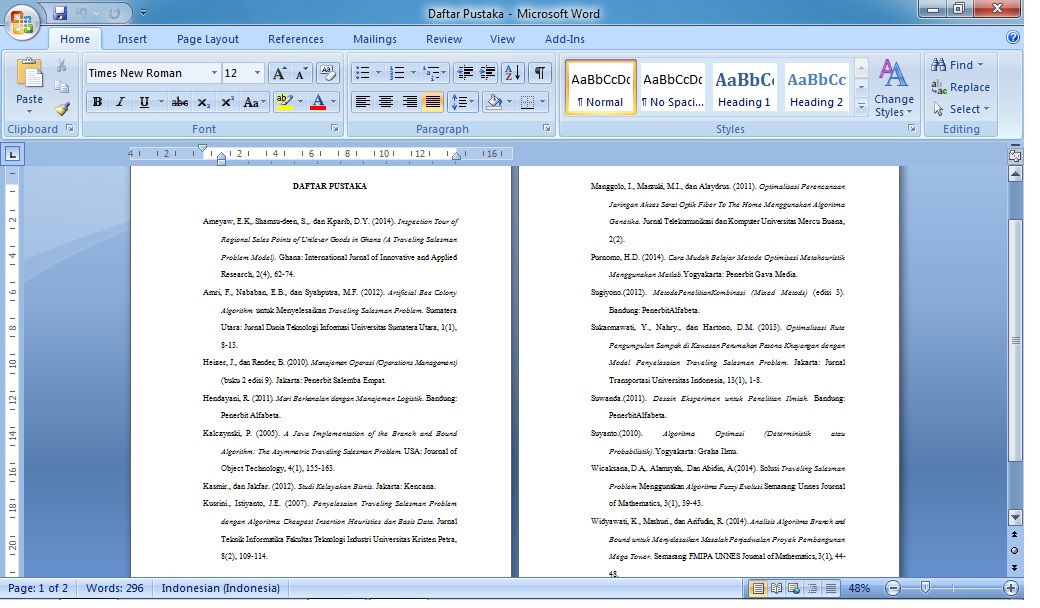Toggle Subscript formatting

click(203, 102)
